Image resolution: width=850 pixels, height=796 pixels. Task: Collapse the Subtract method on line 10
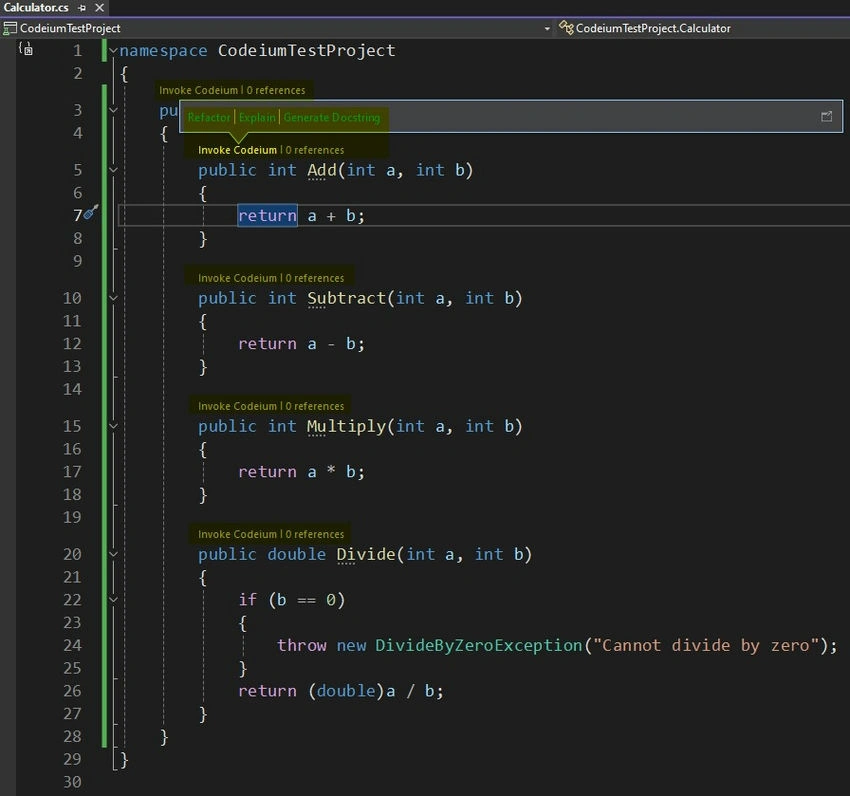point(113,298)
